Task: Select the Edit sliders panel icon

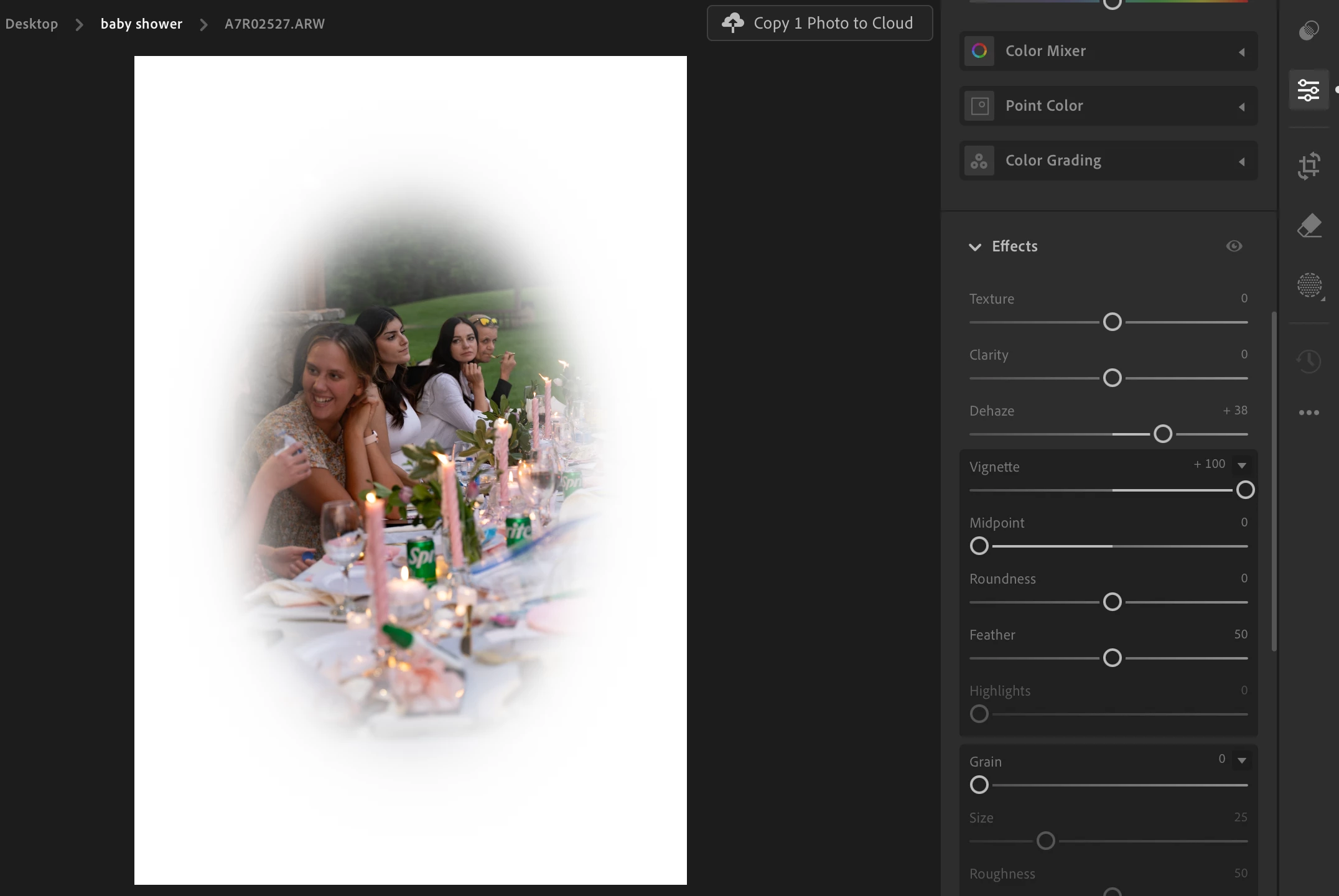Action: (1309, 90)
